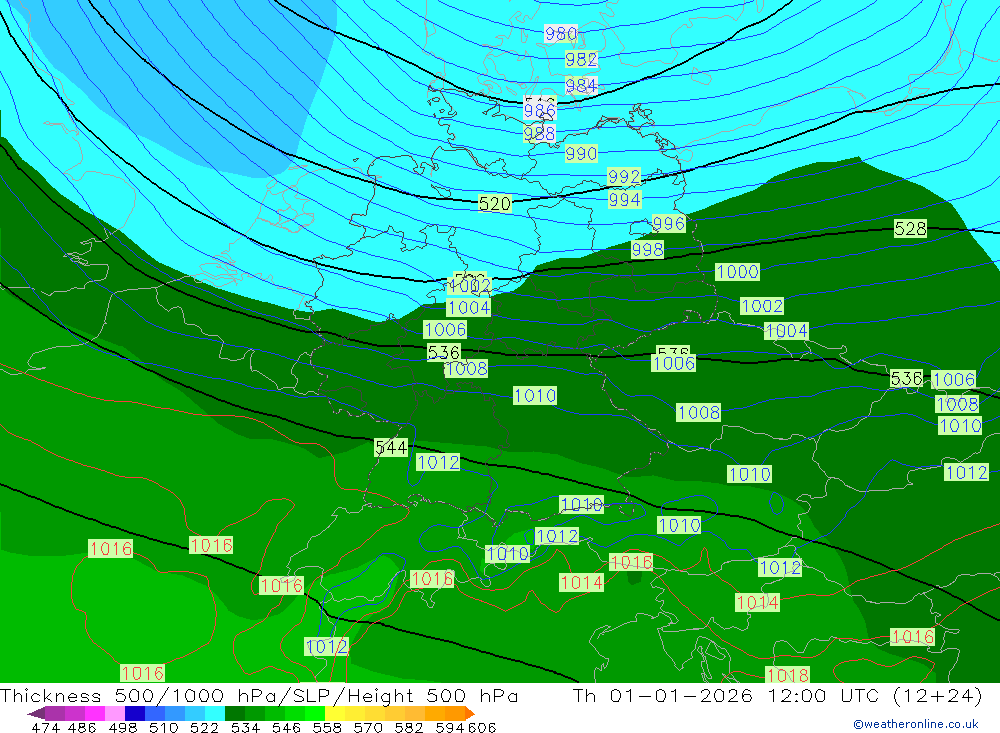The image size is (1000, 733).
Task: Click the purple left arrow of legend
Action: (x=36, y=713)
